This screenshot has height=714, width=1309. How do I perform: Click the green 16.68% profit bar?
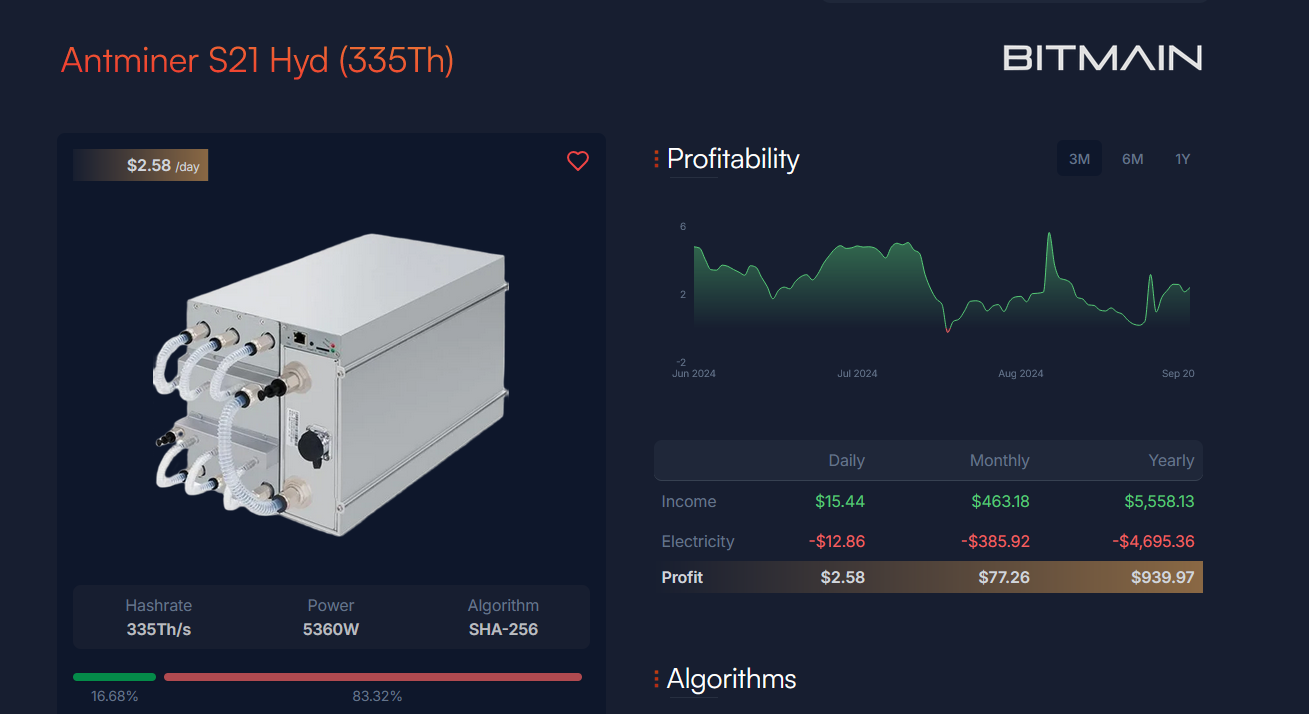point(115,677)
